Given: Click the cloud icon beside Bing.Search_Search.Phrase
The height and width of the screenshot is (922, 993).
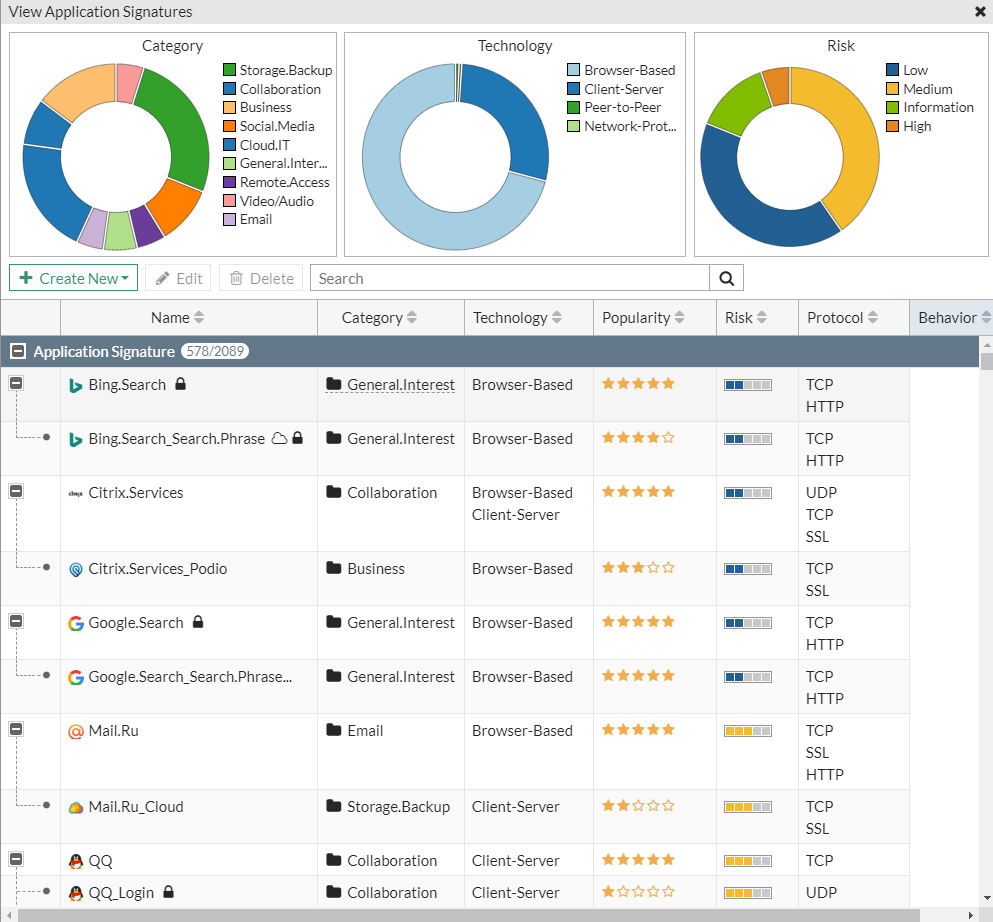Looking at the screenshot, I should (x=280, y=438).
